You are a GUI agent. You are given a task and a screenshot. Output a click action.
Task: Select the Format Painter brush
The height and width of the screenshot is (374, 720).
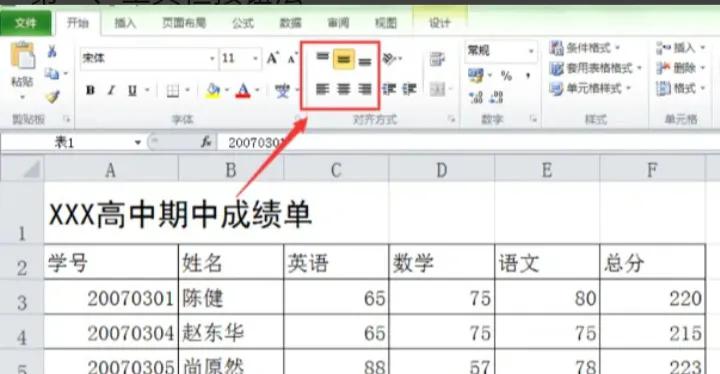pyautogui.click(x=52, y=96)
